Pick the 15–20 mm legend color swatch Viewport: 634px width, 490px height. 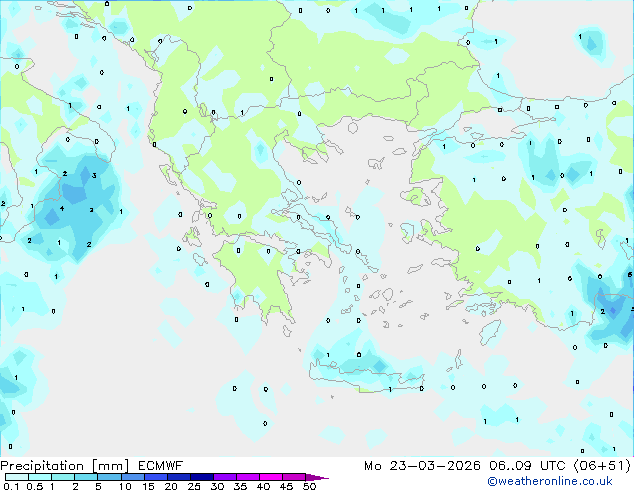tap(155, 477)
